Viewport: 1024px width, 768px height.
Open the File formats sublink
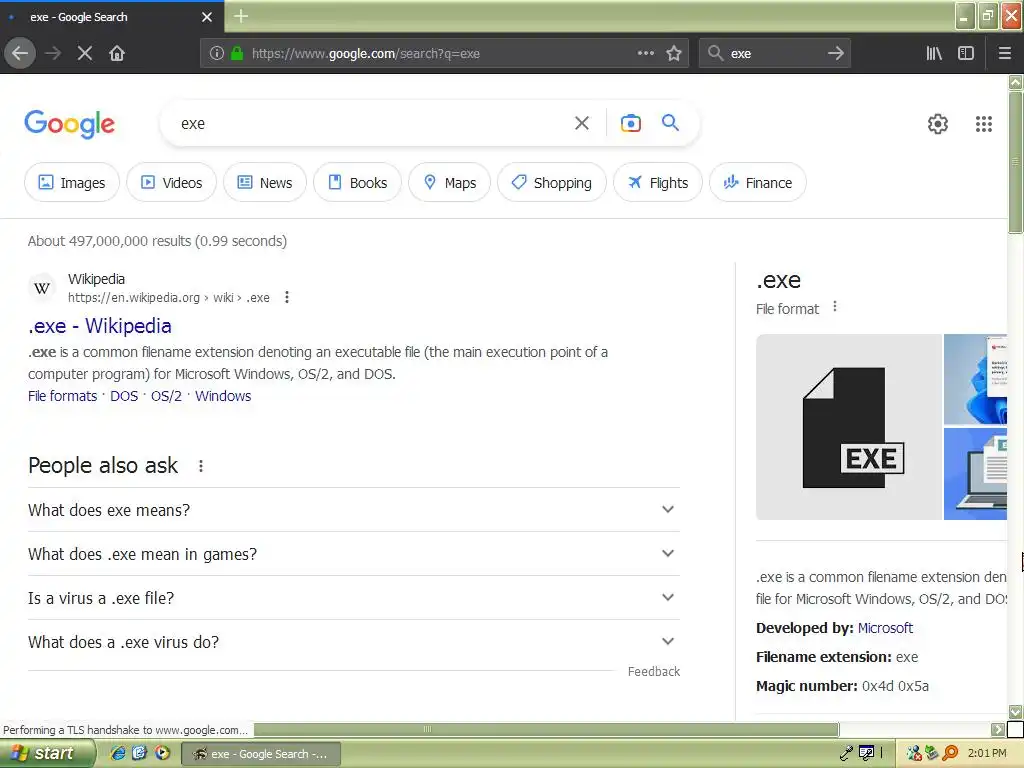point(62,396)
